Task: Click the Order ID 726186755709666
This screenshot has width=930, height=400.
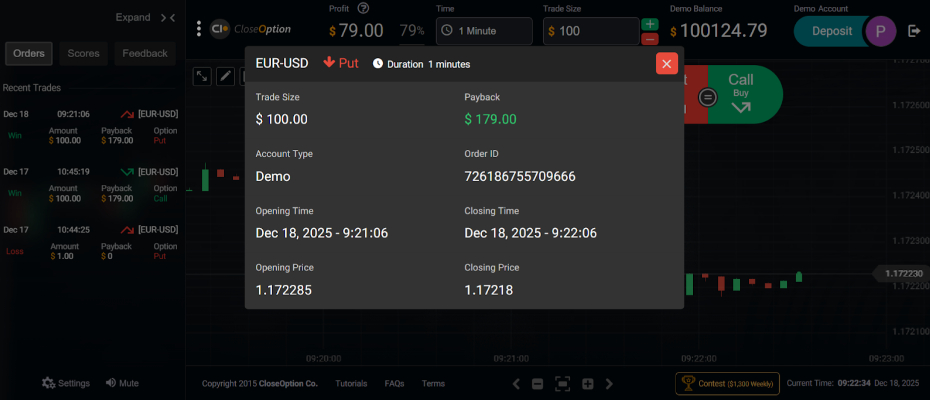Action: [x=520, y=176]
